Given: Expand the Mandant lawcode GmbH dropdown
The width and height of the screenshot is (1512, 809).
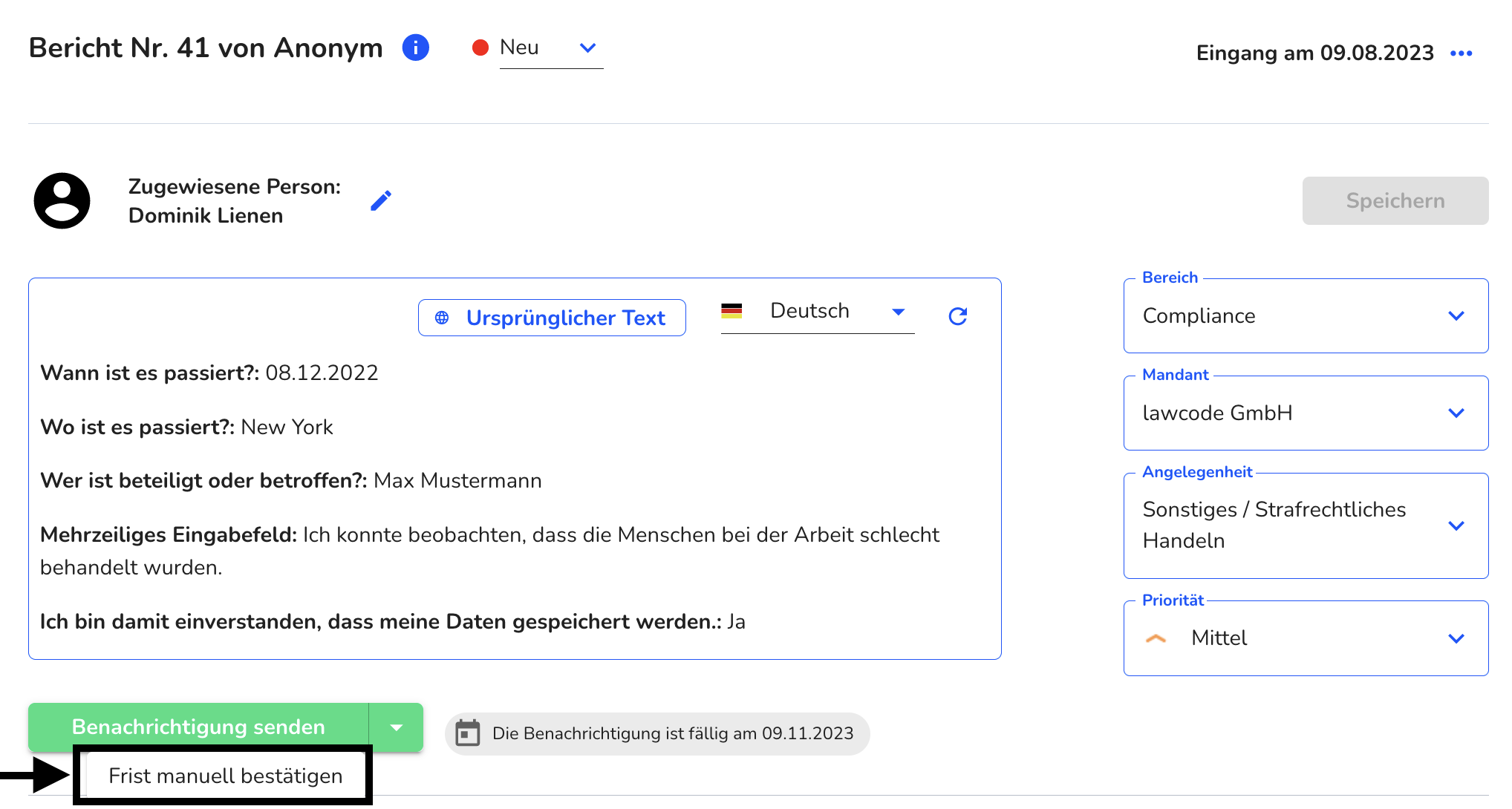Looking at the screenshot, I should (x=1306, y=413).
